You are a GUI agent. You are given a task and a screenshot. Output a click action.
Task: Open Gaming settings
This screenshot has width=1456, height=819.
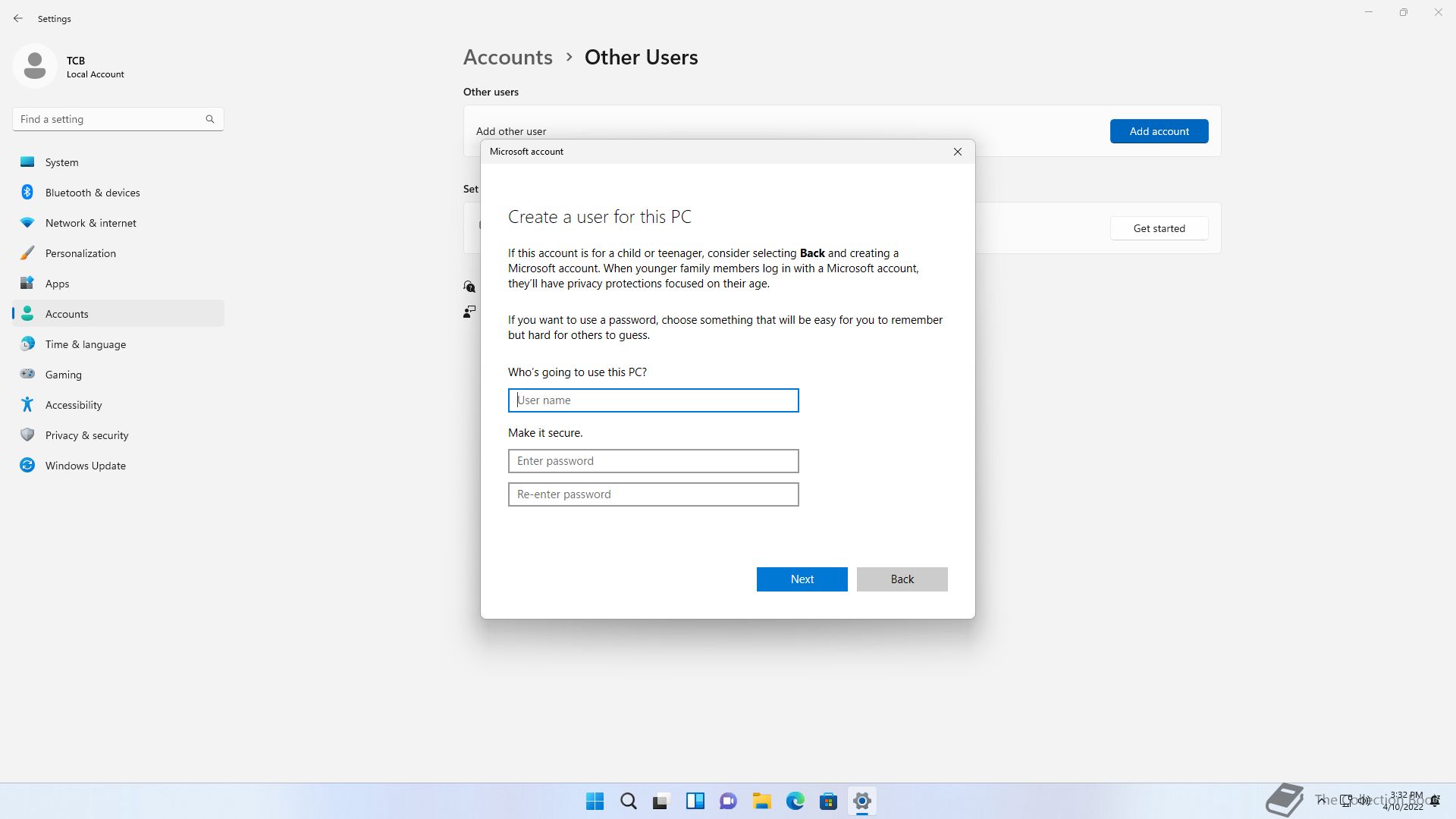point(118,375)
